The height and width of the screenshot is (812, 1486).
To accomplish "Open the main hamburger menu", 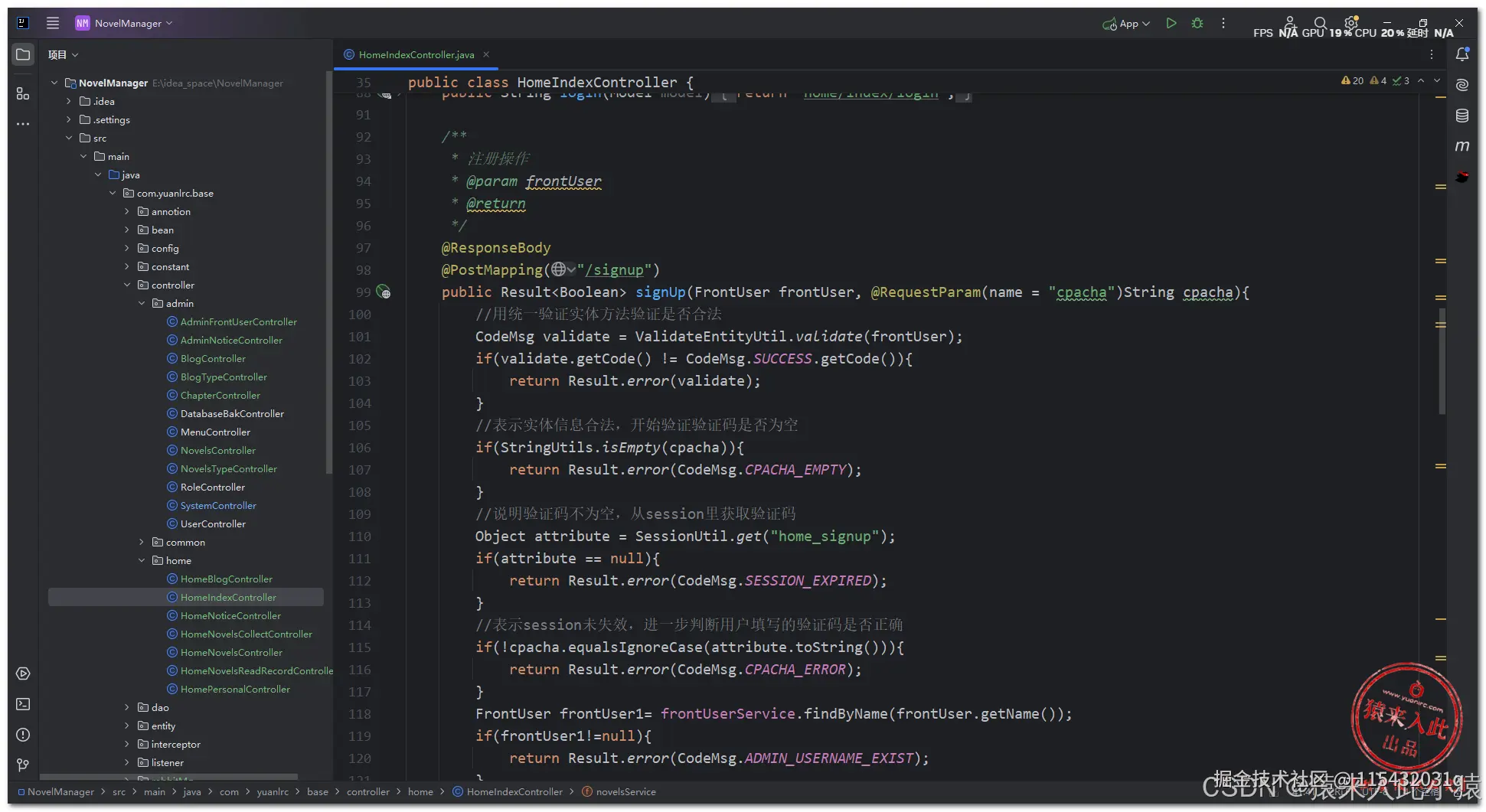I will [x=52, y=23].
